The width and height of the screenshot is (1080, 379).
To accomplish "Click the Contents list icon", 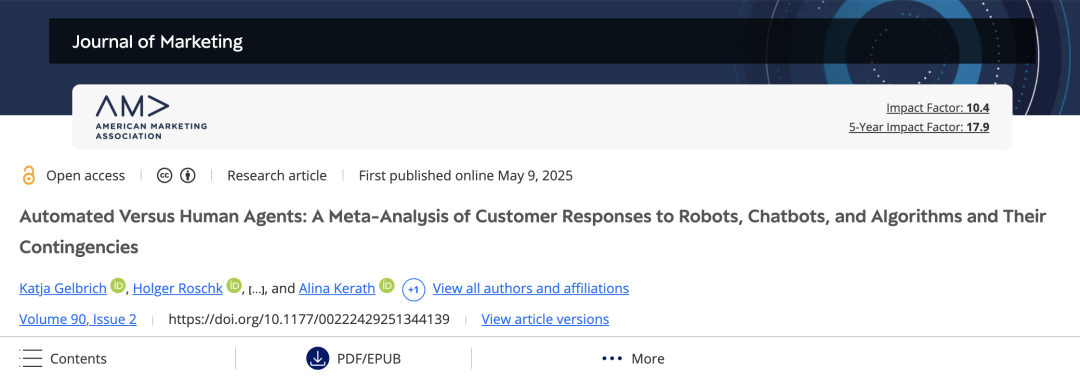I will coord(31,358).
